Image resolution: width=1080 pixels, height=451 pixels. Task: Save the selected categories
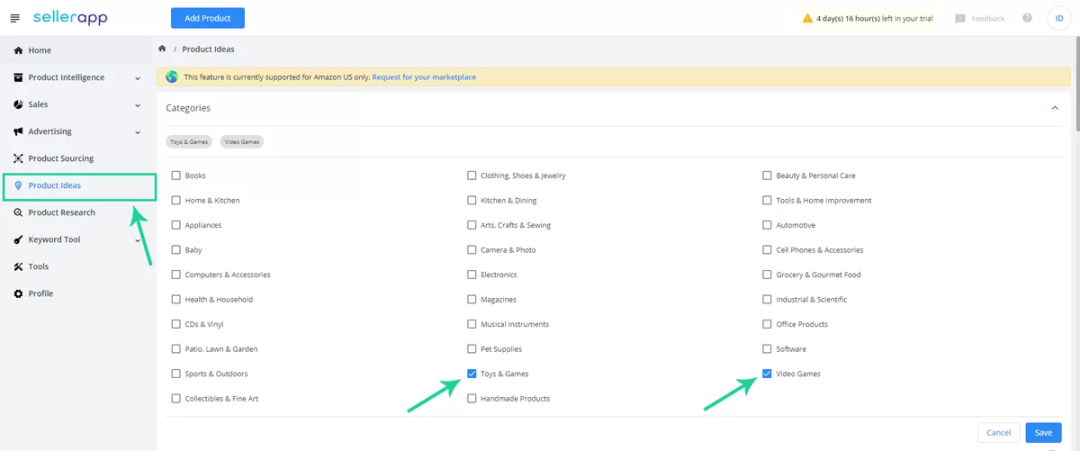(1043, 433)
